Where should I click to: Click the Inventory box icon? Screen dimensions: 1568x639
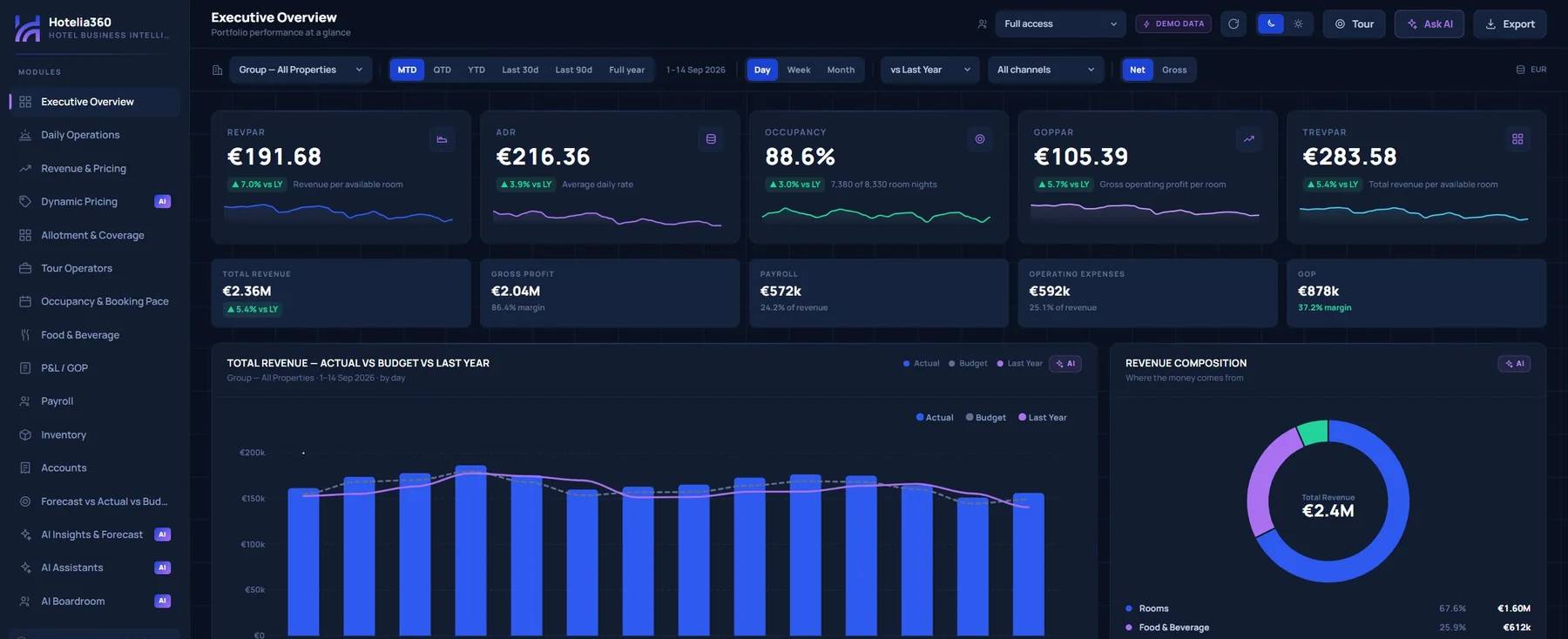(x=25, y=434)
